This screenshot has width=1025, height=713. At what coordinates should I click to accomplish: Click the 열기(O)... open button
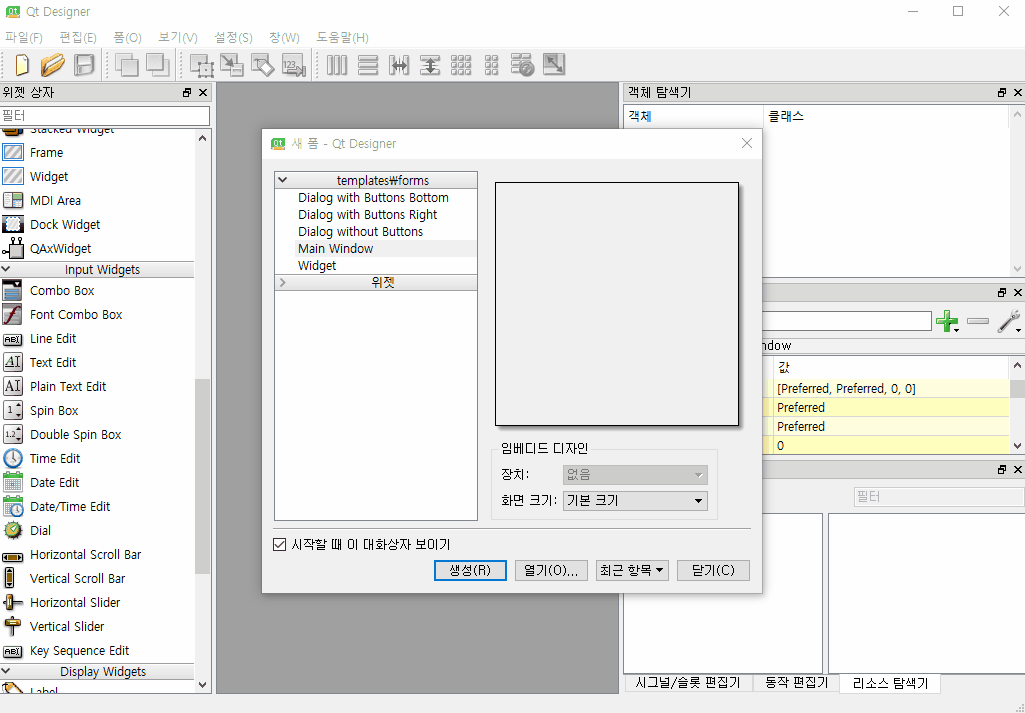click(551, 571)
